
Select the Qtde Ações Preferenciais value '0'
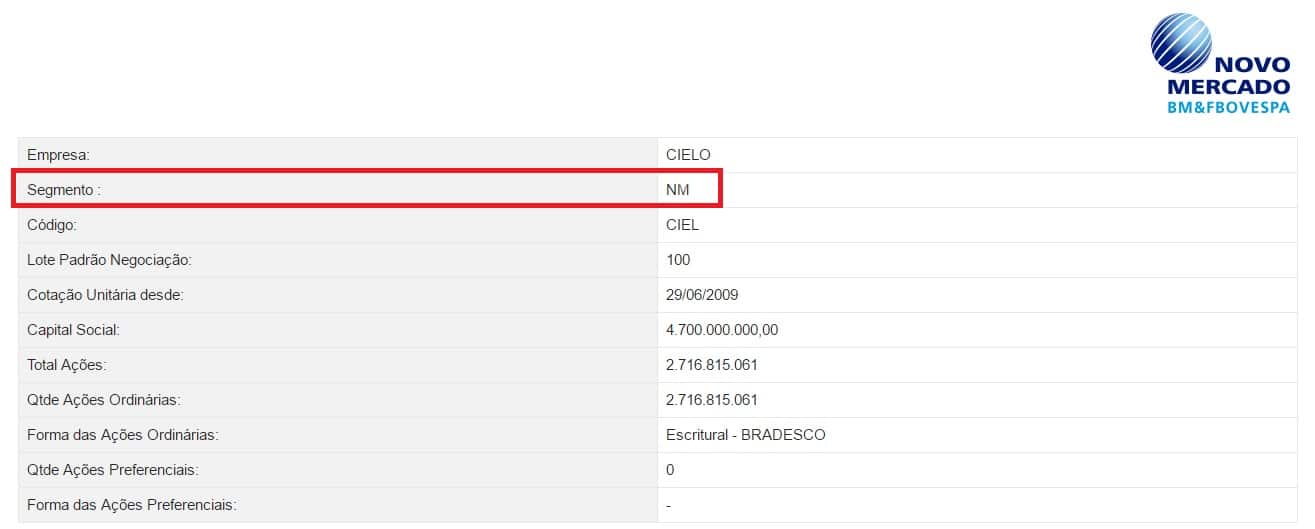(670, 470)
